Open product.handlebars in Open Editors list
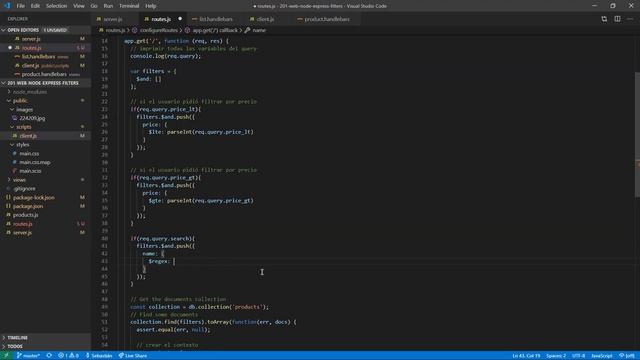Screen dimensions: 640x360 (x=44, y=74)
